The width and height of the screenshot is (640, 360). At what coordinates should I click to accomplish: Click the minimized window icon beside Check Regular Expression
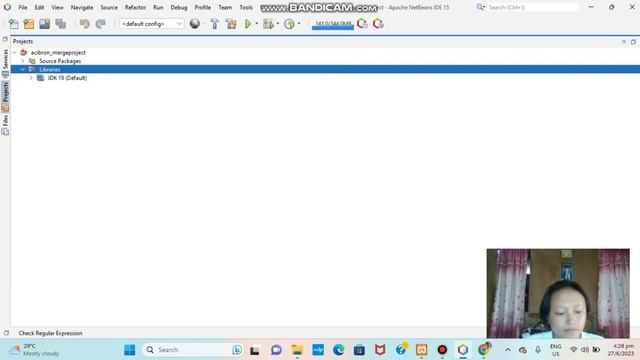click(6, 333)
